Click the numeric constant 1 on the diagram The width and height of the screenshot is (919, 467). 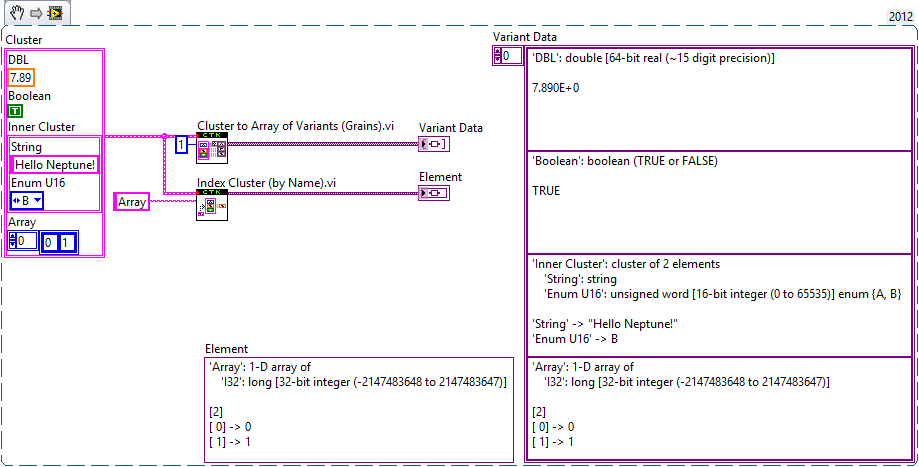click(182, 144)
